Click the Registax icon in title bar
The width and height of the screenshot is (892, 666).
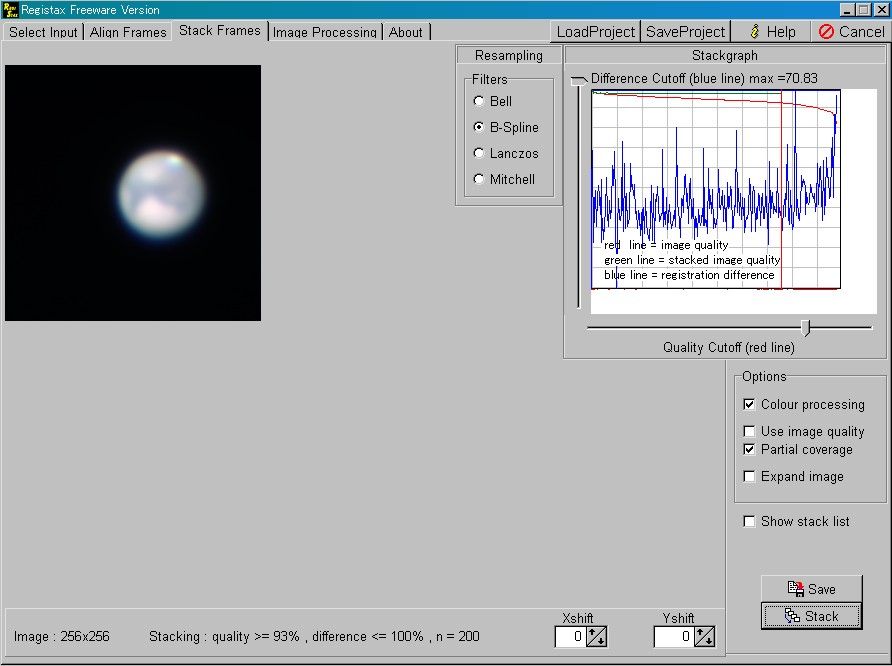point(10,10)
